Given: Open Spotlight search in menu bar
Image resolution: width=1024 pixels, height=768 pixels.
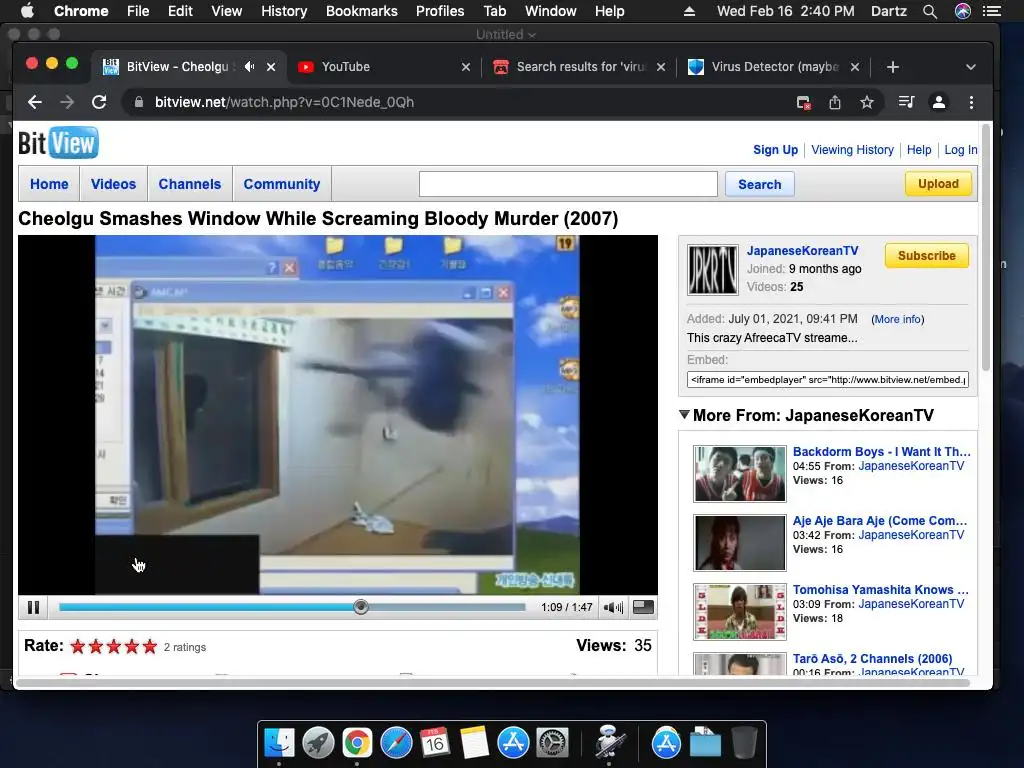Looking at the screenshot, I should click(x=930, y=11).
